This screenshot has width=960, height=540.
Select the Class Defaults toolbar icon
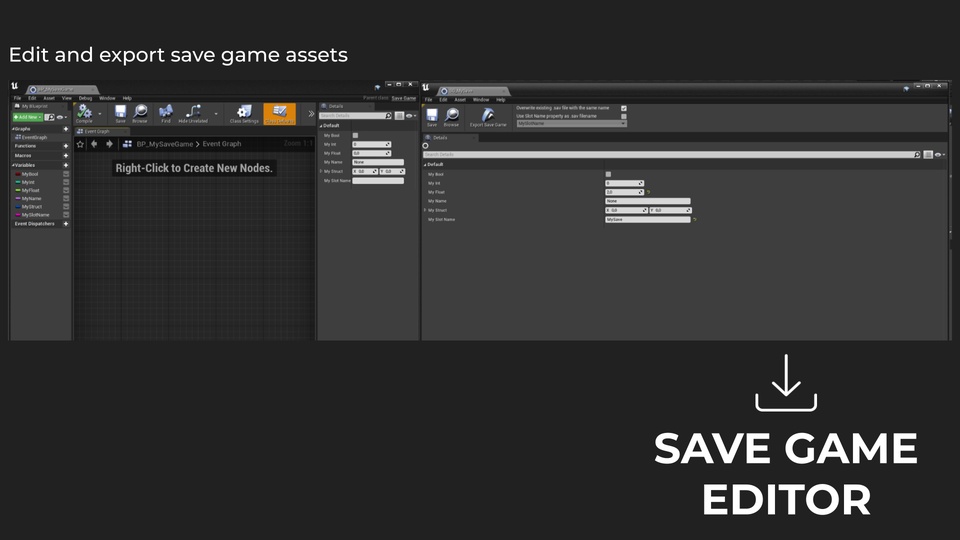coord(279,113)
